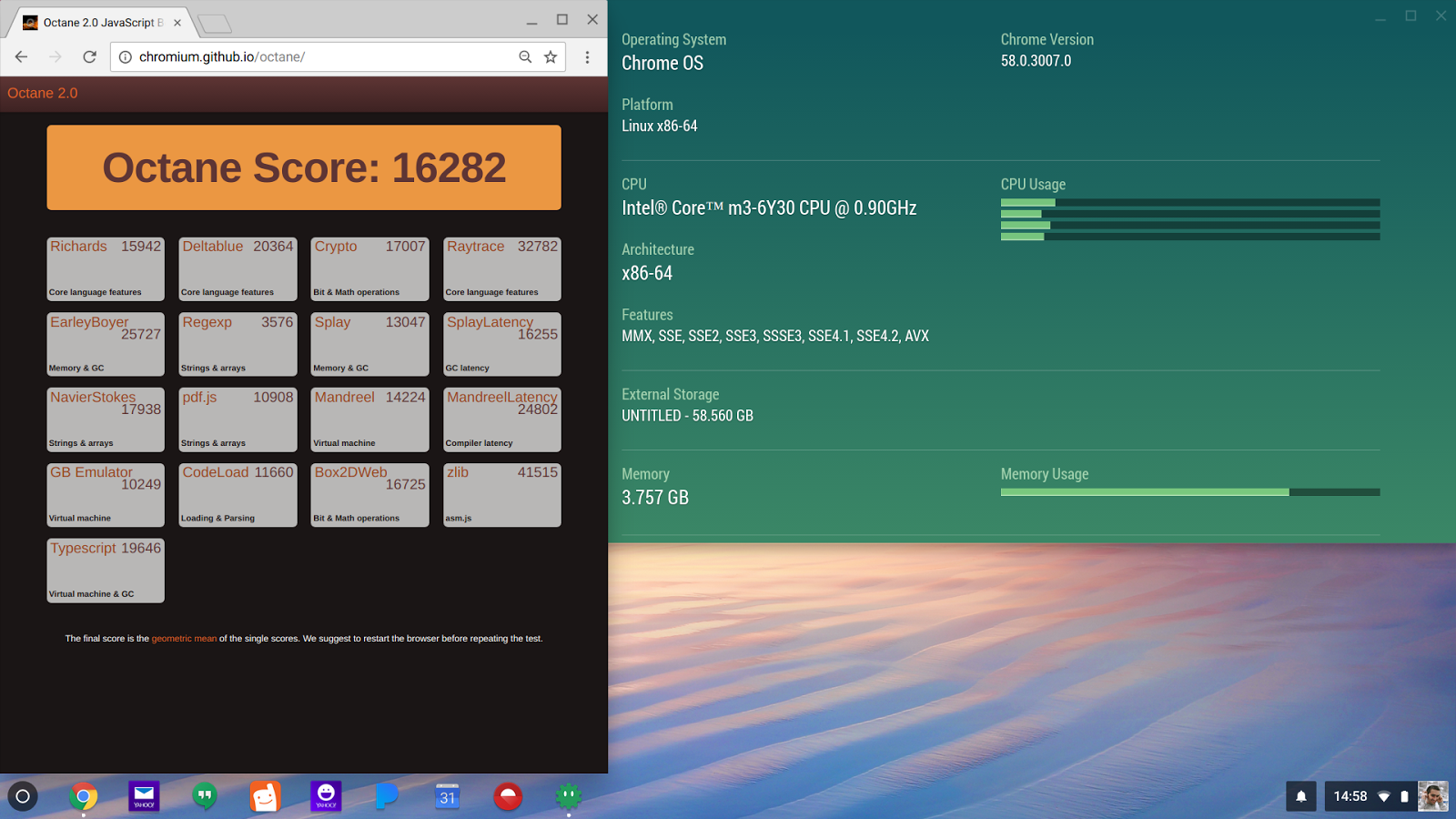This screenshot has width=1456, height=819.
Task: Open the geometric mean link
Action: 184,639
